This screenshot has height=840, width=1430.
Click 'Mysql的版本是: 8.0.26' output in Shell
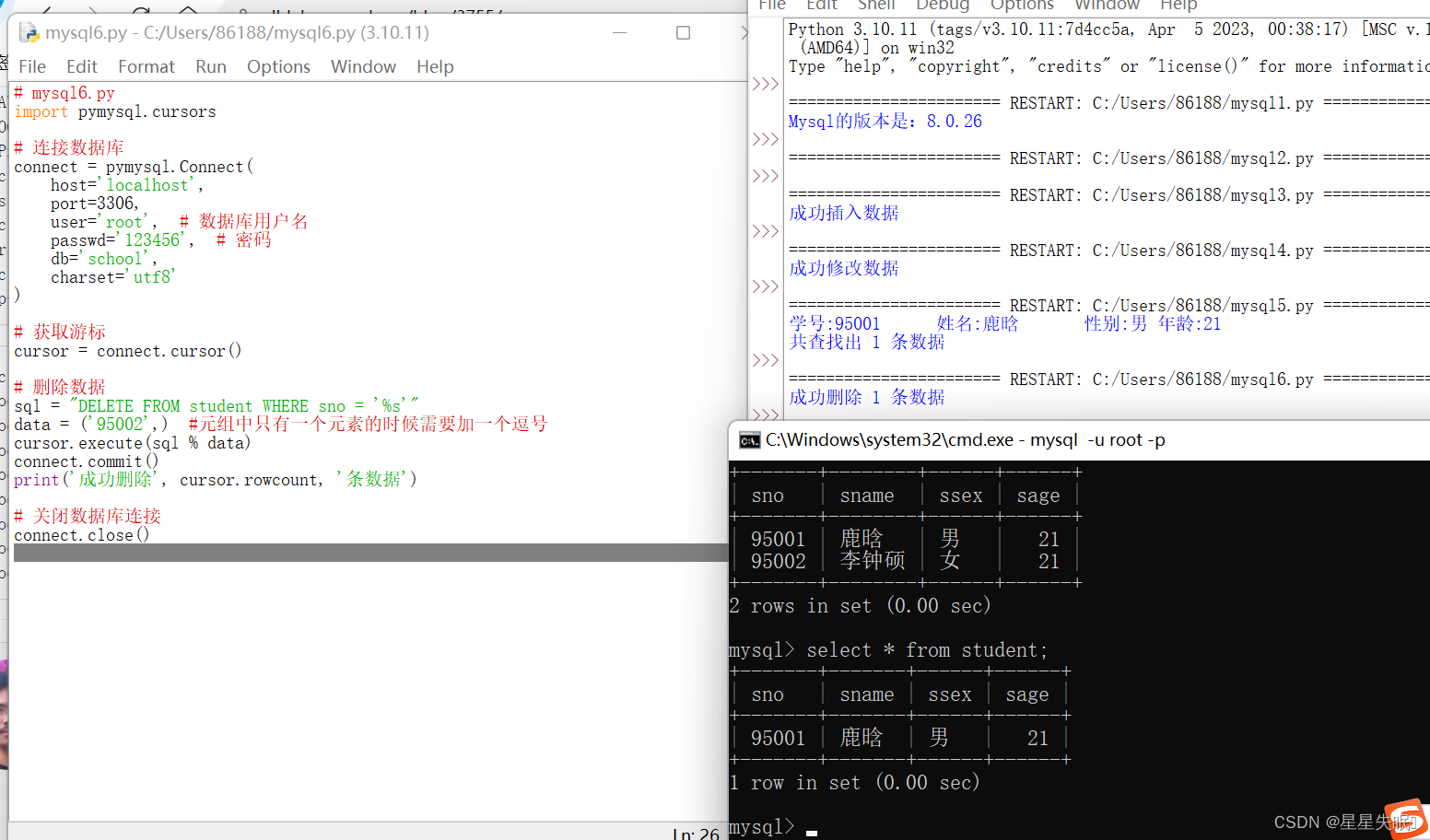point(885,122)
